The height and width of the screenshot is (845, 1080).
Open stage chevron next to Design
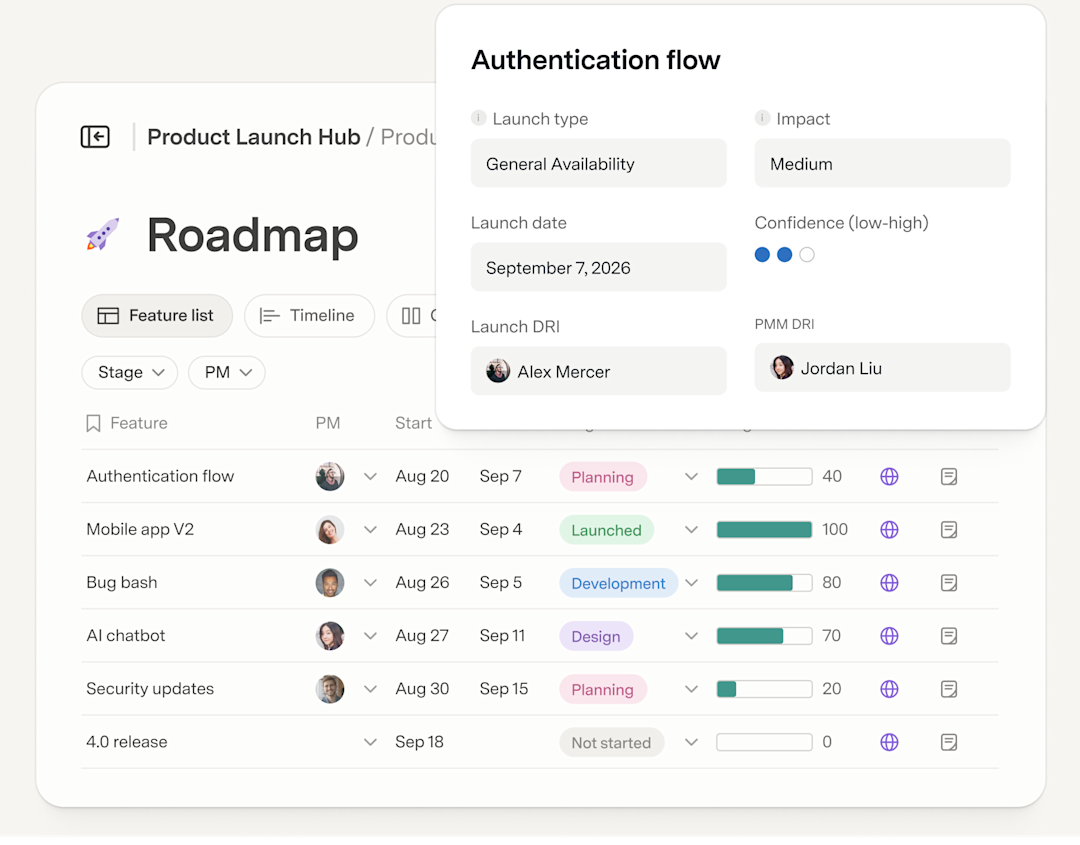tap(691, 635)
